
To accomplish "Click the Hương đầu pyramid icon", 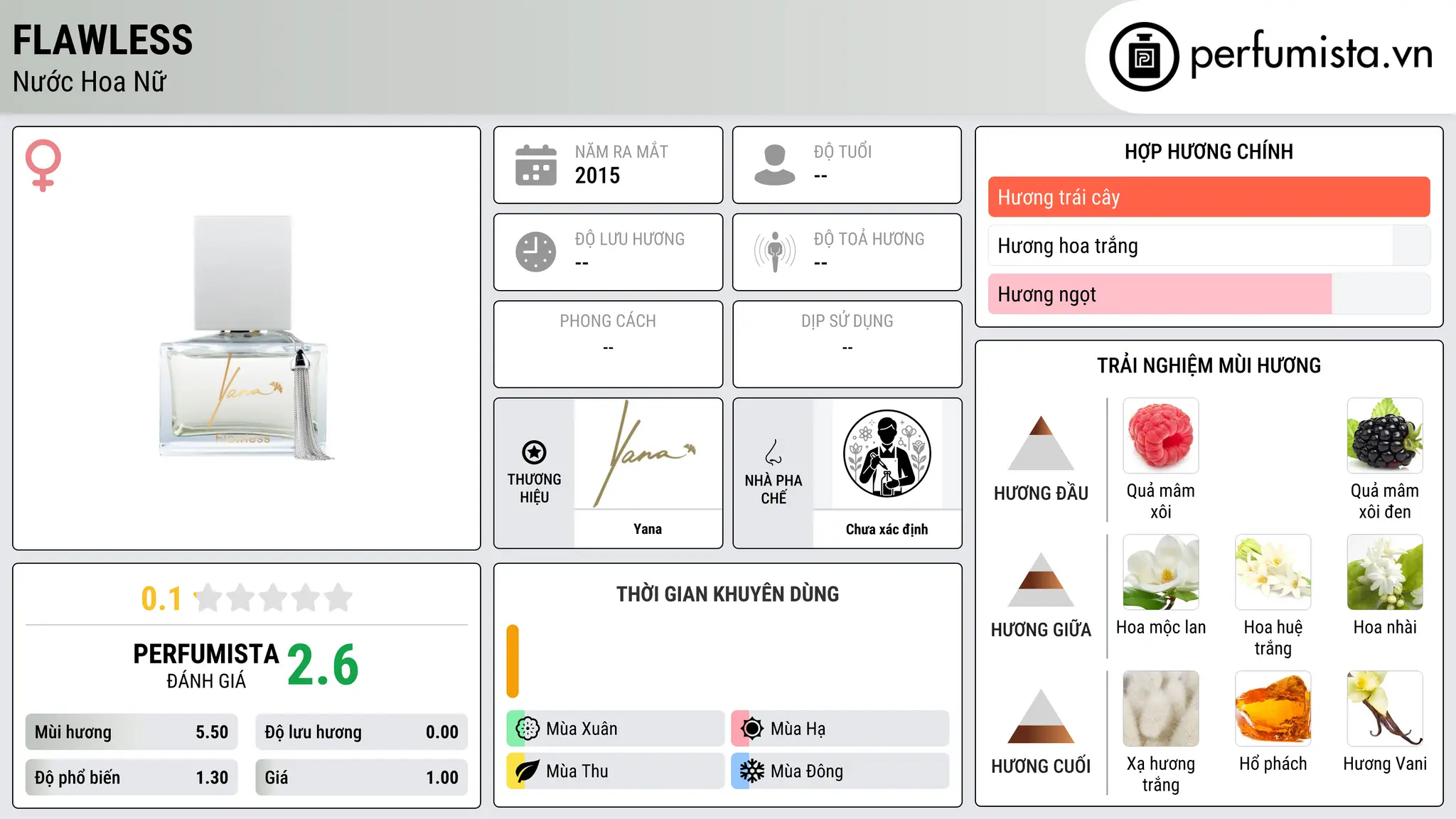I will (x=1041, y=443).
